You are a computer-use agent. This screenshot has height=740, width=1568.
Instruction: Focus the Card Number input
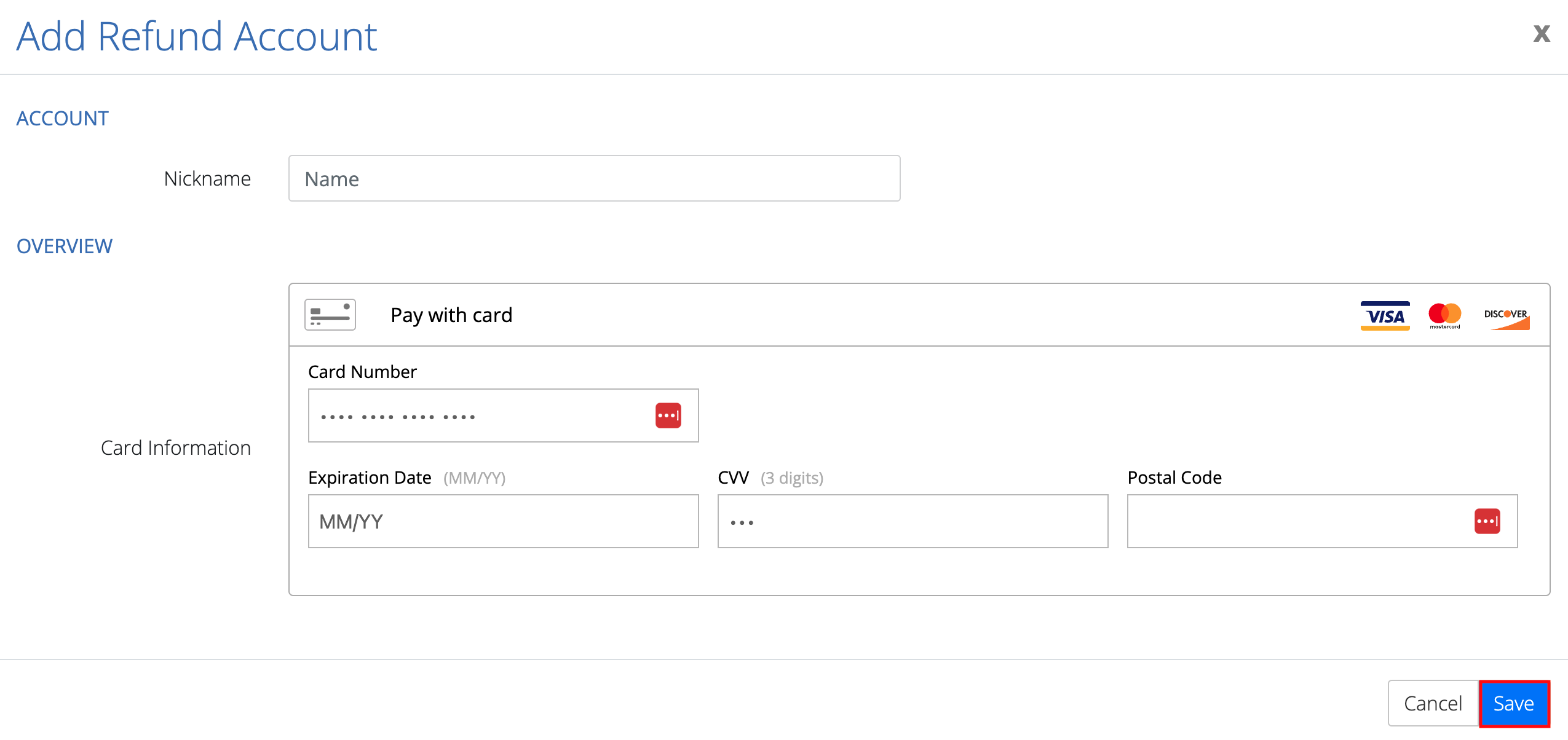(480, 415)
